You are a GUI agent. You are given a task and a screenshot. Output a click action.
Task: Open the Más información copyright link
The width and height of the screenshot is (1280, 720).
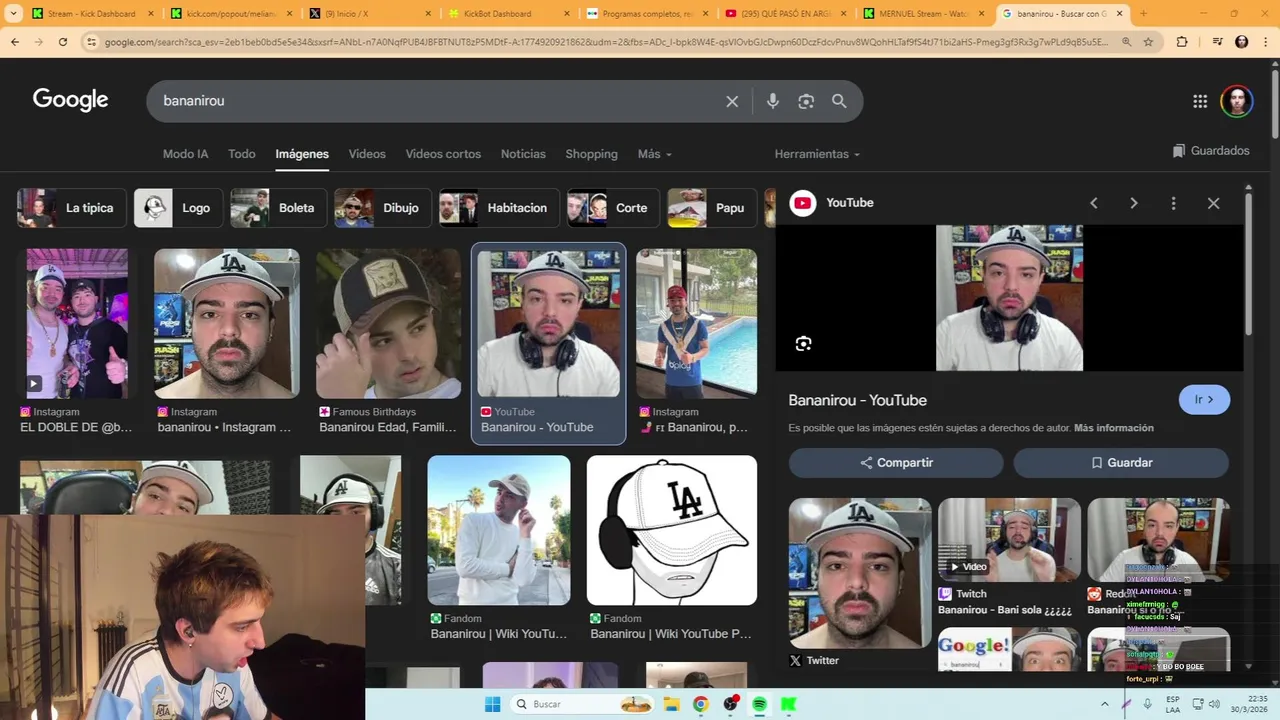[x=1114, y=428]
